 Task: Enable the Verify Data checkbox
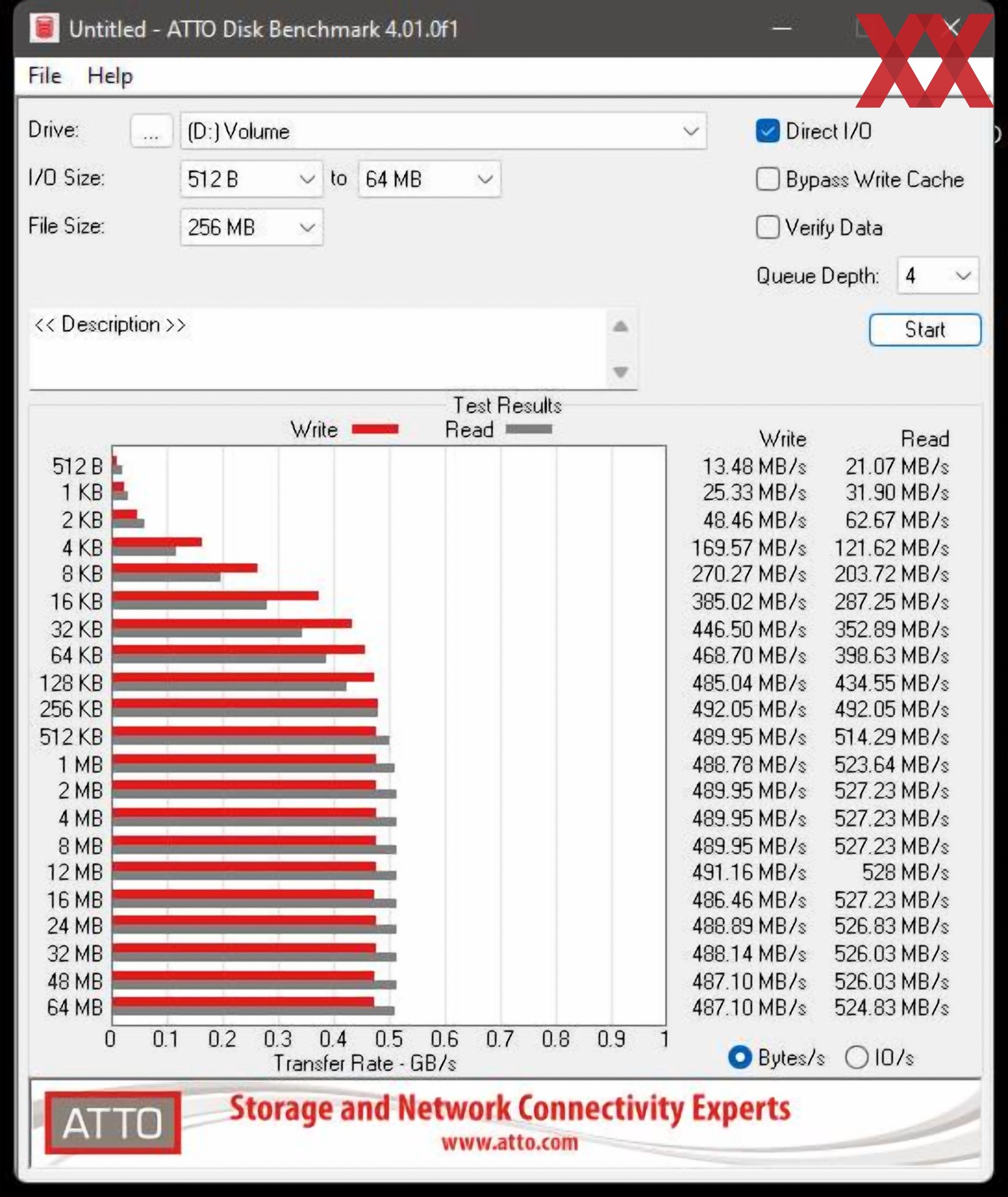tap(767, 227)
